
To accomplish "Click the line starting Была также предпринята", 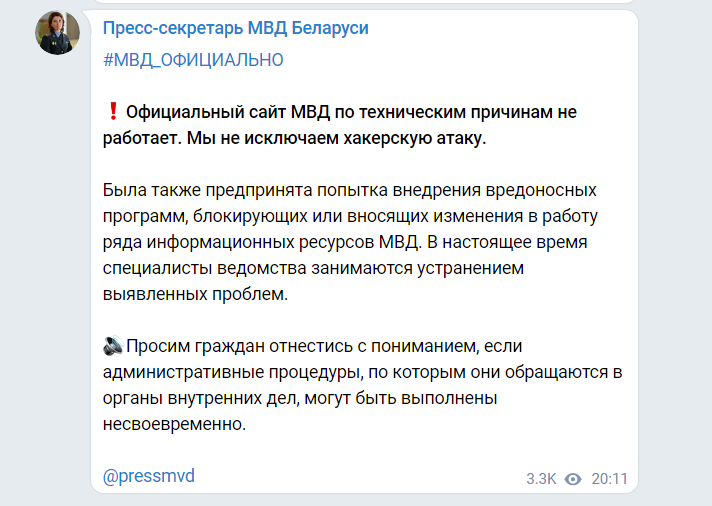I will click(x=350, y=190).
